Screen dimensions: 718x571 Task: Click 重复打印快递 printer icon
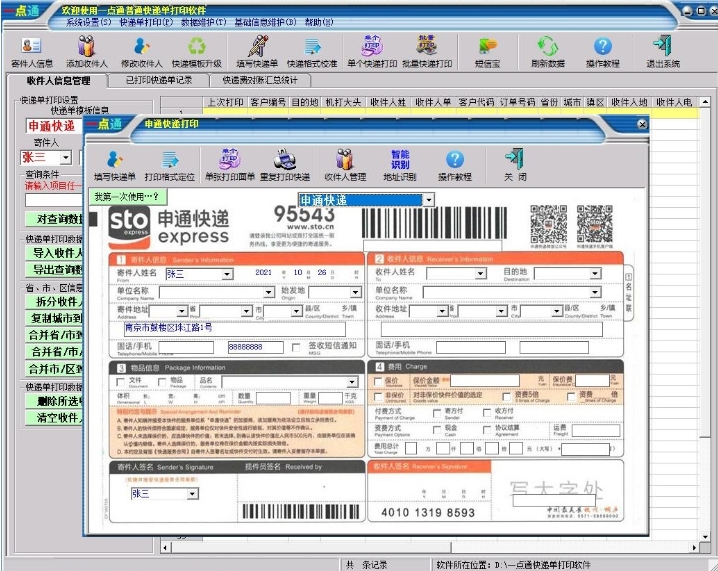point(285,165)
